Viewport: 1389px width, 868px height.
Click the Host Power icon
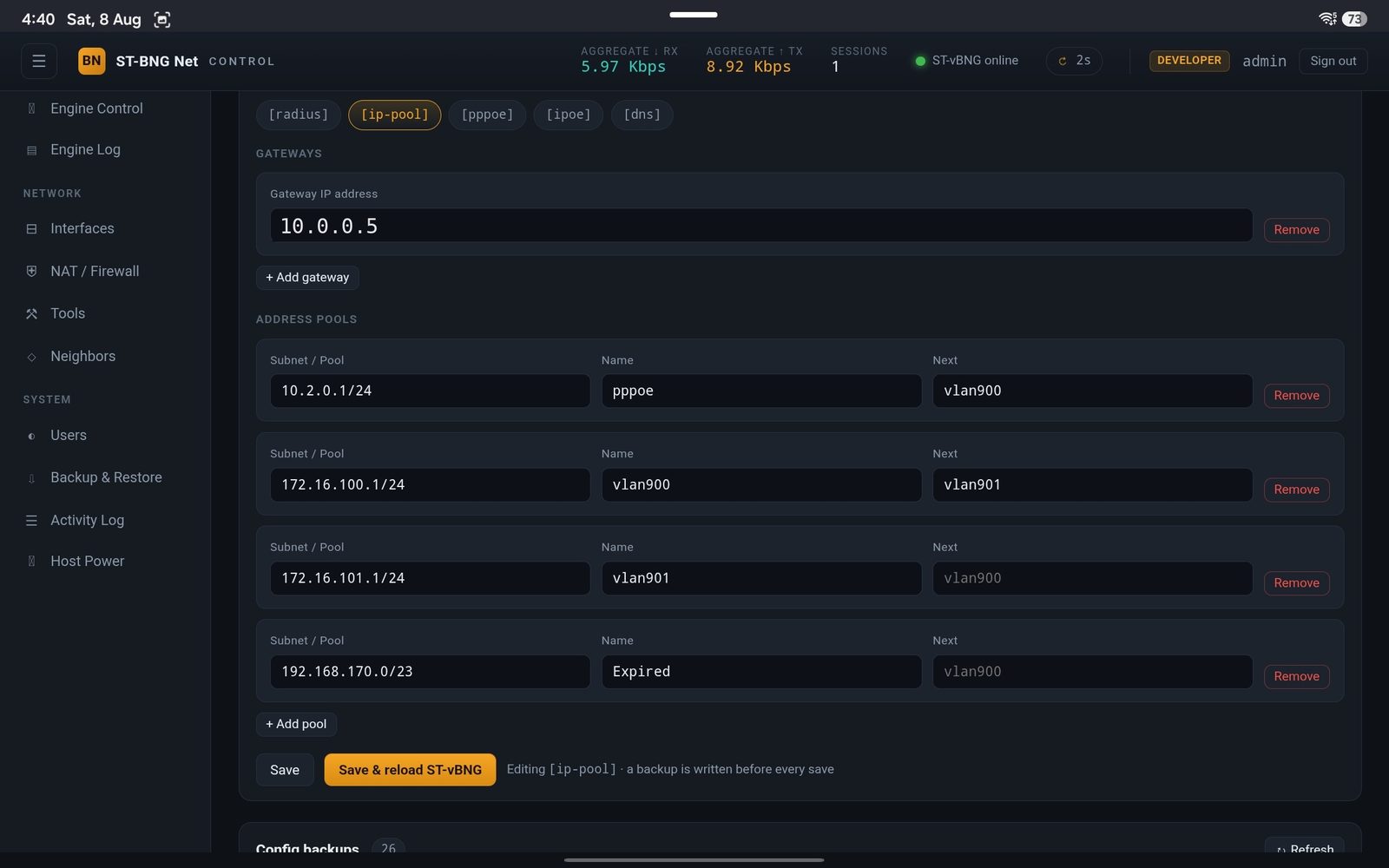[32, 562]
